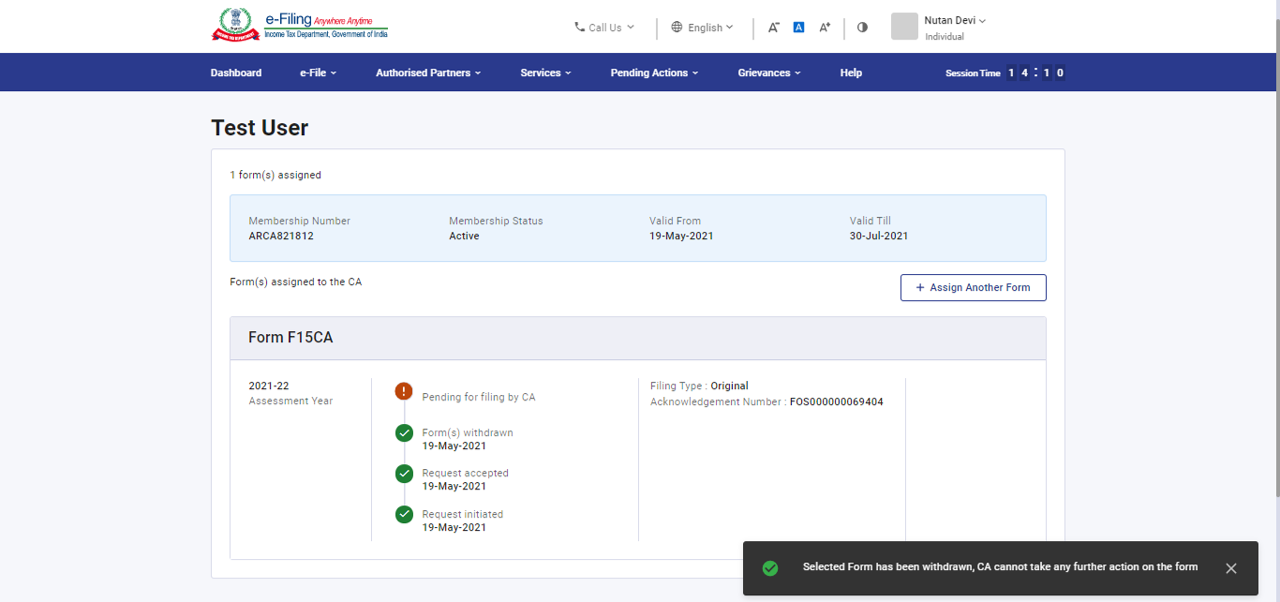Increase font size with the A+ icon
This screenshot has height=602, width=1280.
(x=825, y=28)
